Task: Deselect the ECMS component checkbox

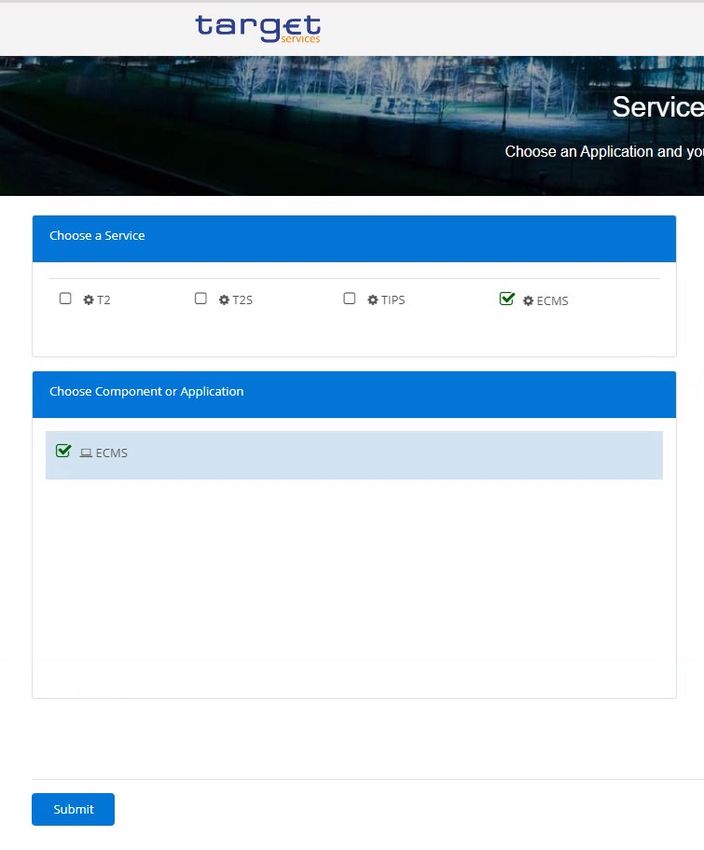Action: pos(64,451)
